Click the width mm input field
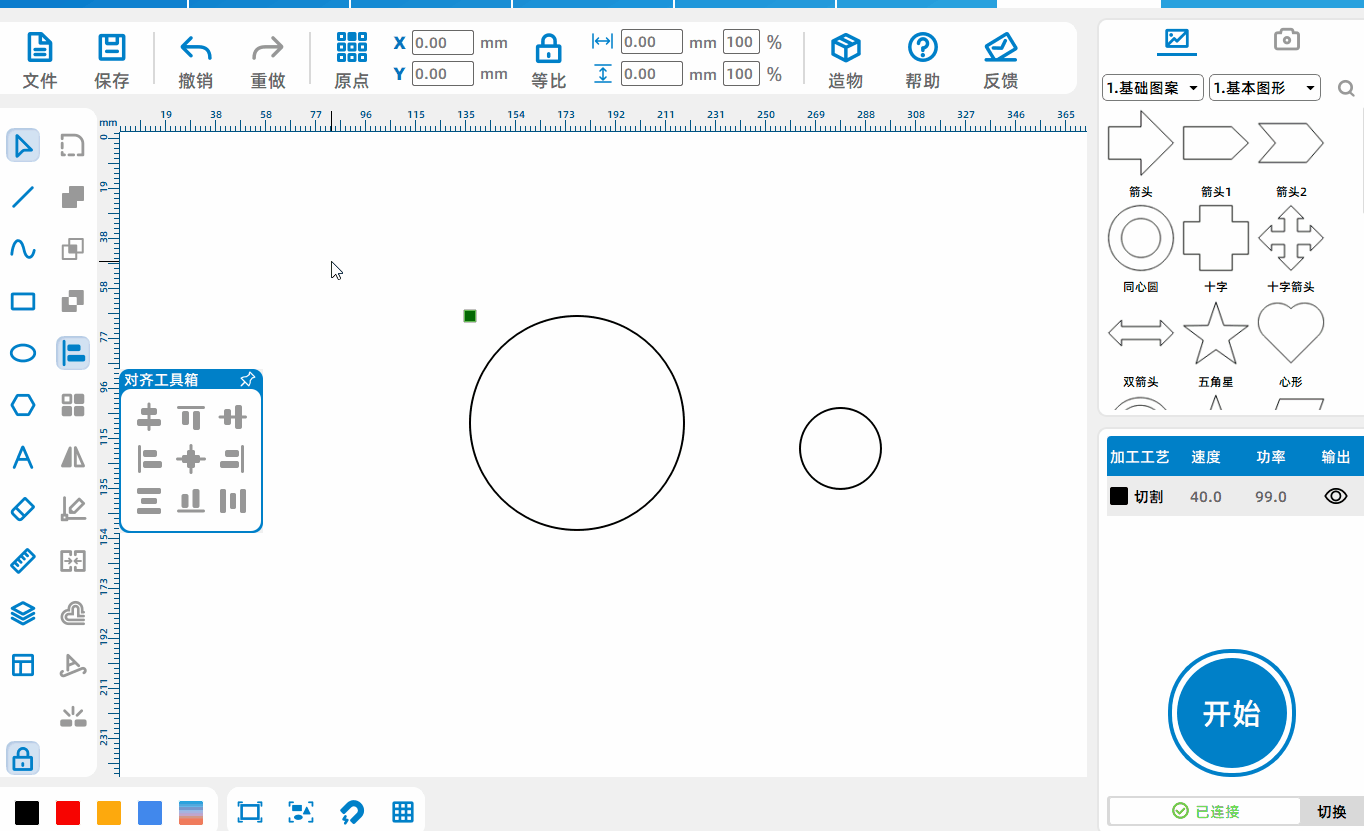The image size is (1364, 831). 652,42
